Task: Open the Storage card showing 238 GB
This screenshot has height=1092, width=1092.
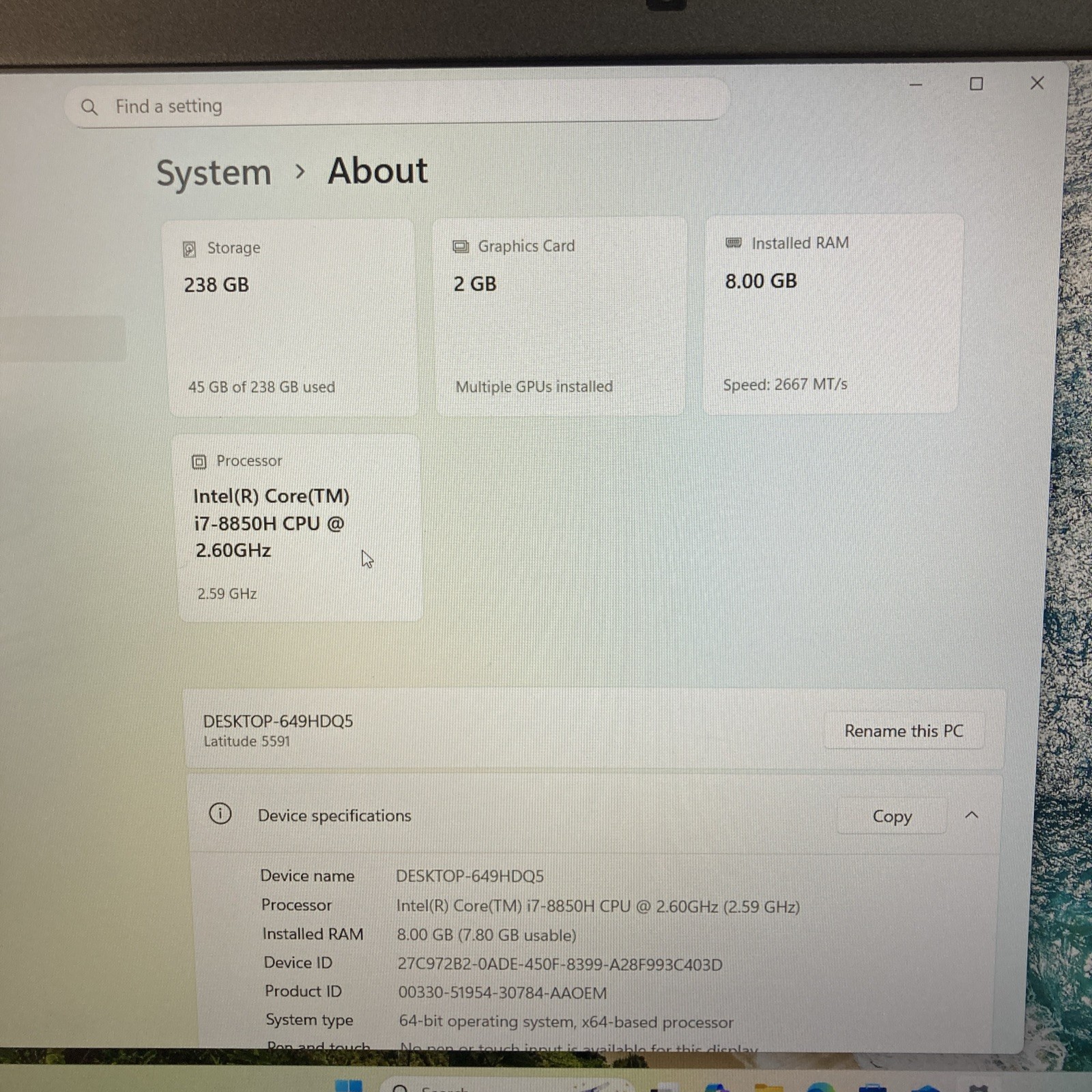Action: coord(291,317)
